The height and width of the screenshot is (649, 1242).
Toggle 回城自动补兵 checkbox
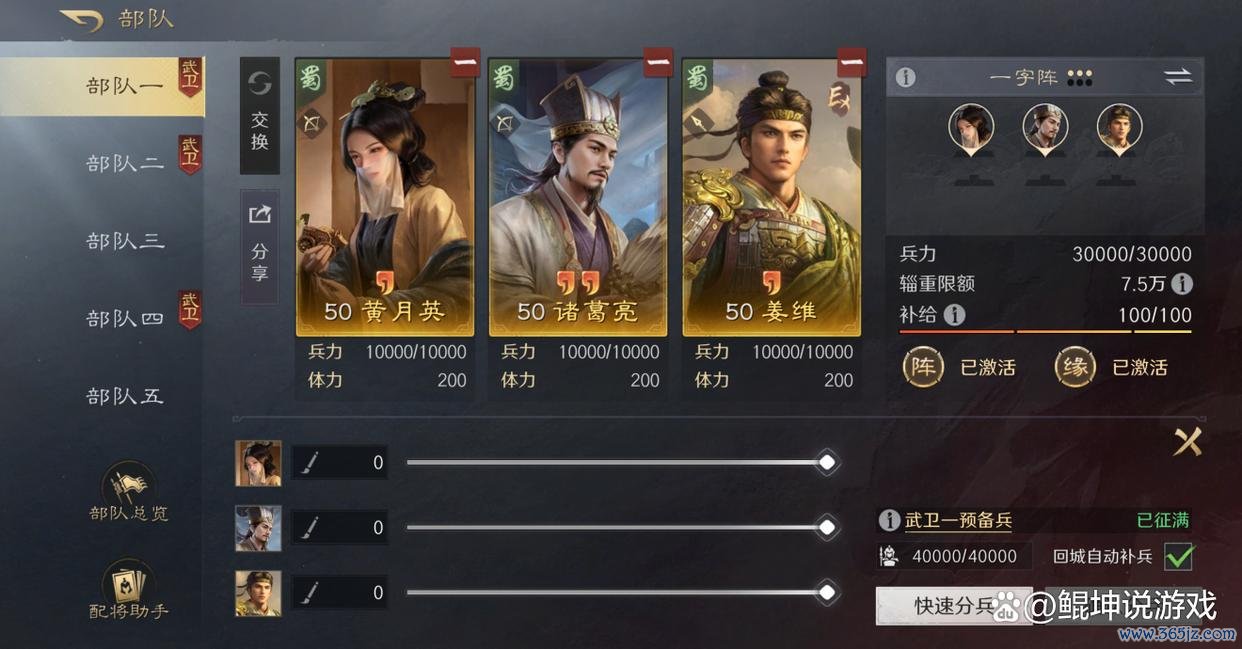[1179, 556]
